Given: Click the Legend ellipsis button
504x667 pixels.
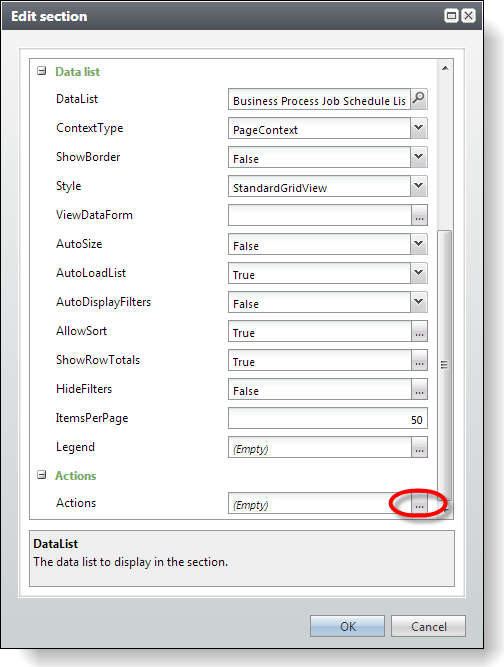Looking at the screenshot, I should (x=419, y=448).
